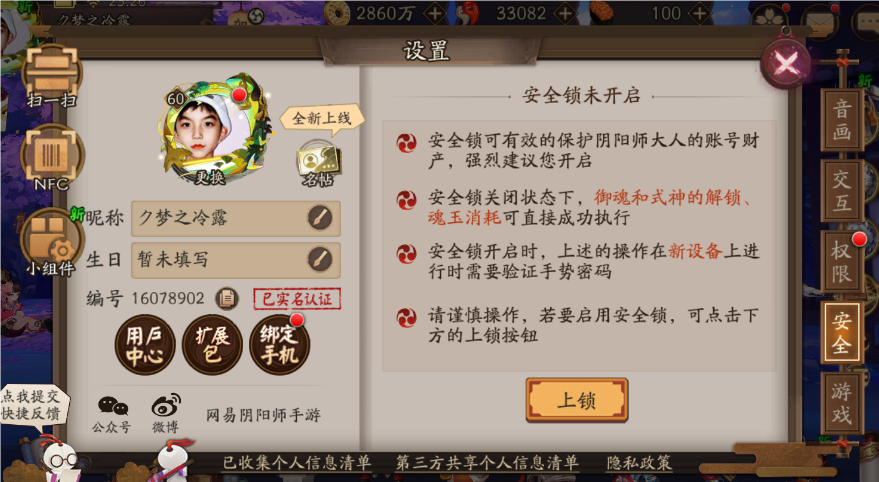Open the 隐私政策 link
The image size is (879, 482).
click(639, 462)
